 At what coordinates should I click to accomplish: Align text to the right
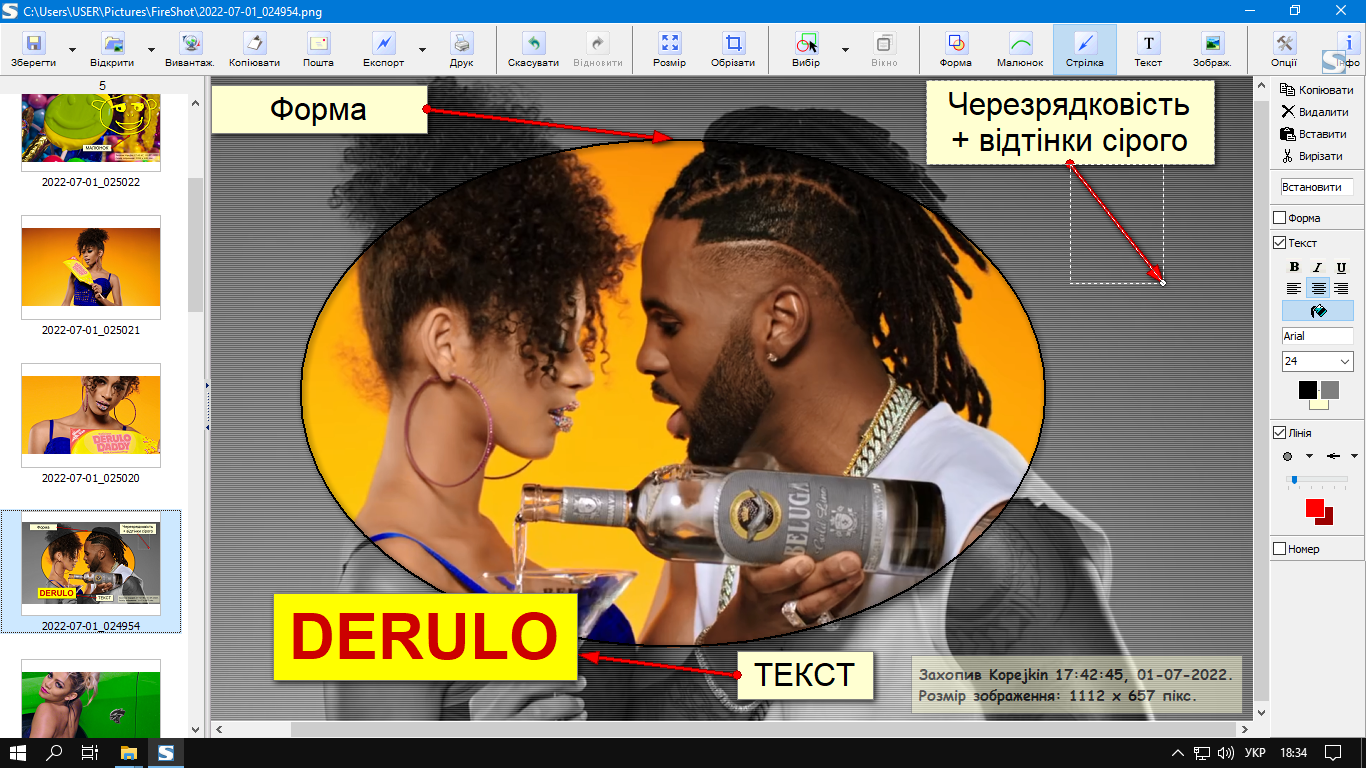(1341, 289)
